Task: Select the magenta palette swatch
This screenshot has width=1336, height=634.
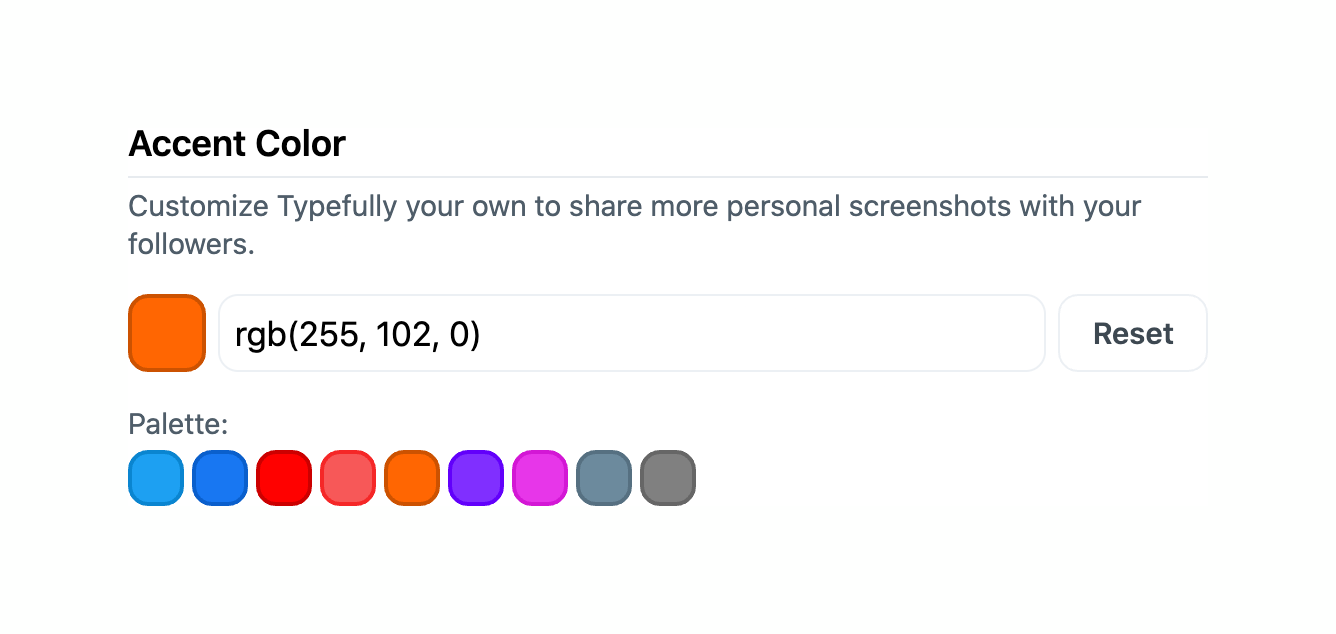Action: click(x=540, y=478)
